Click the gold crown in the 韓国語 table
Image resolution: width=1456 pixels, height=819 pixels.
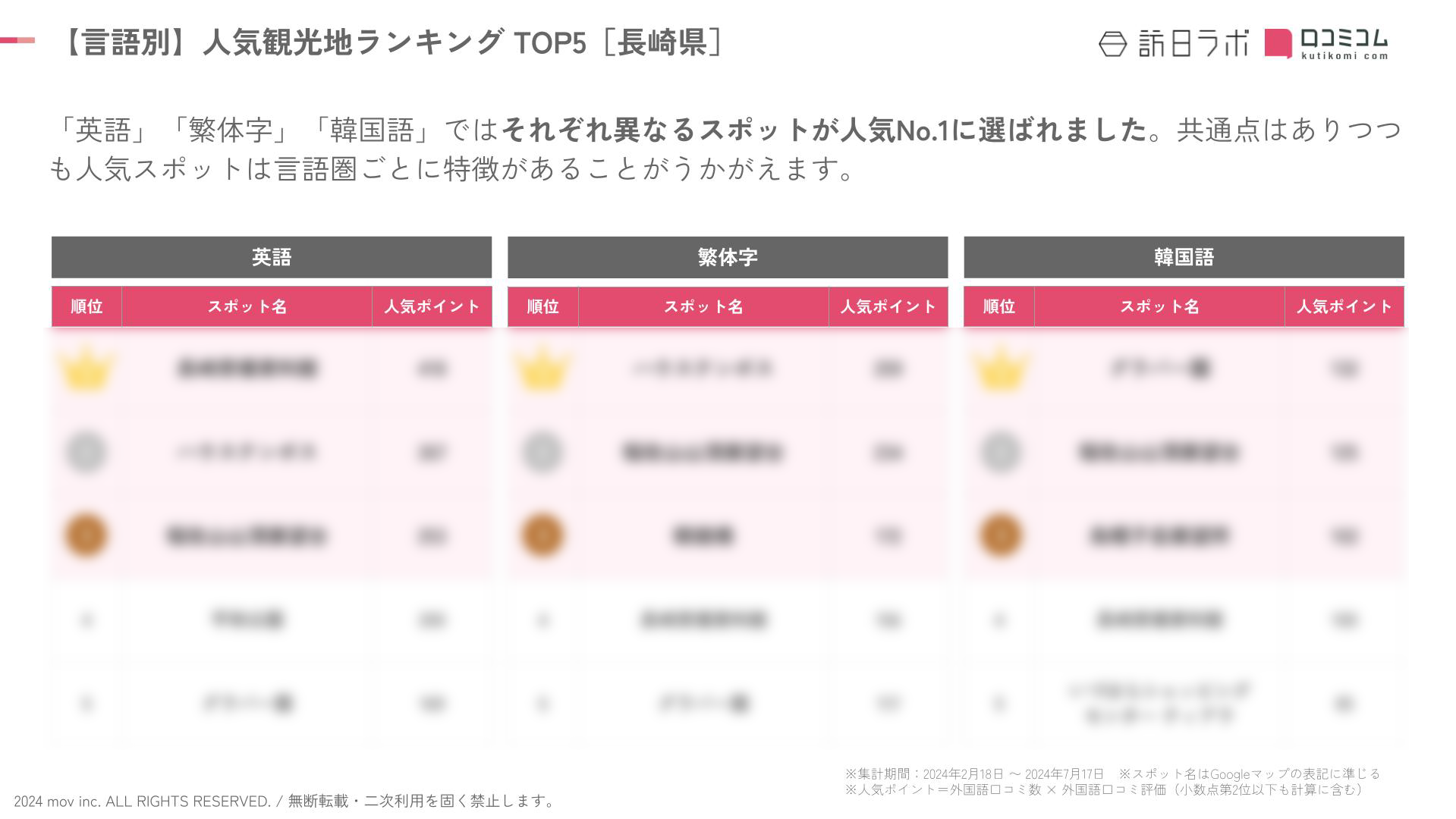point(999,369)
